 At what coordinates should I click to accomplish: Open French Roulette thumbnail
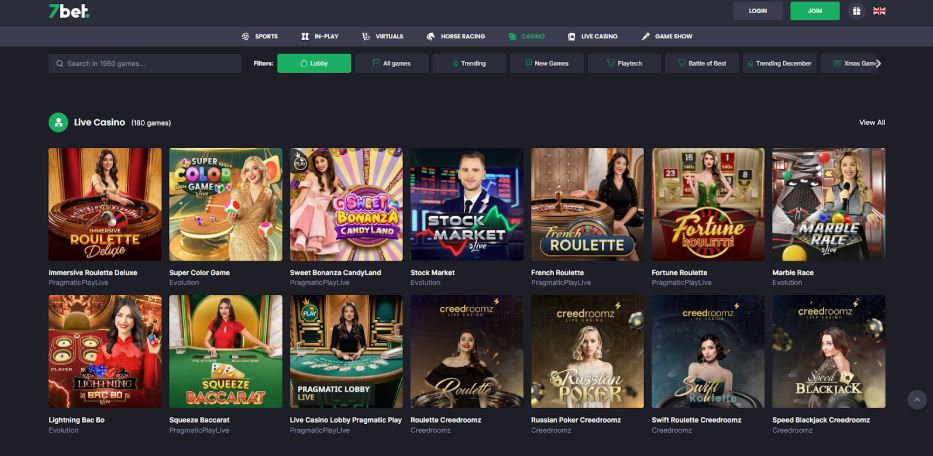[x=587, y=204]
